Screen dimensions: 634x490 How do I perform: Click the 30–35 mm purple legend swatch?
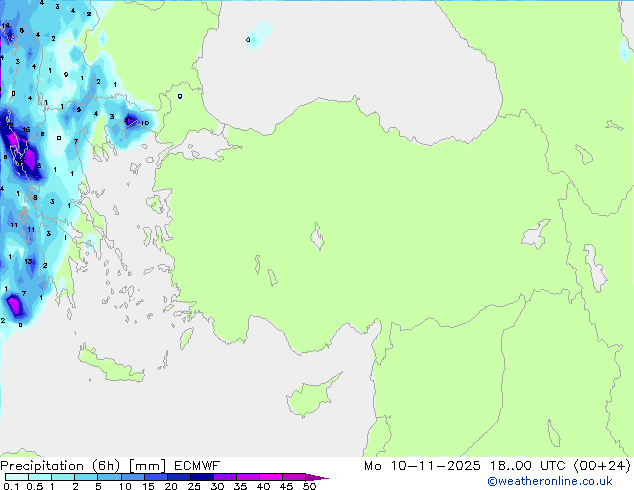click(225, 477)
